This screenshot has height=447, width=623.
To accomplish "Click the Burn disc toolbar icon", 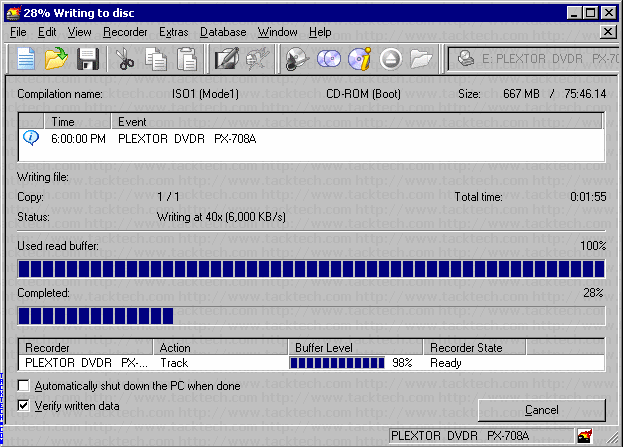I will point(297,59).
